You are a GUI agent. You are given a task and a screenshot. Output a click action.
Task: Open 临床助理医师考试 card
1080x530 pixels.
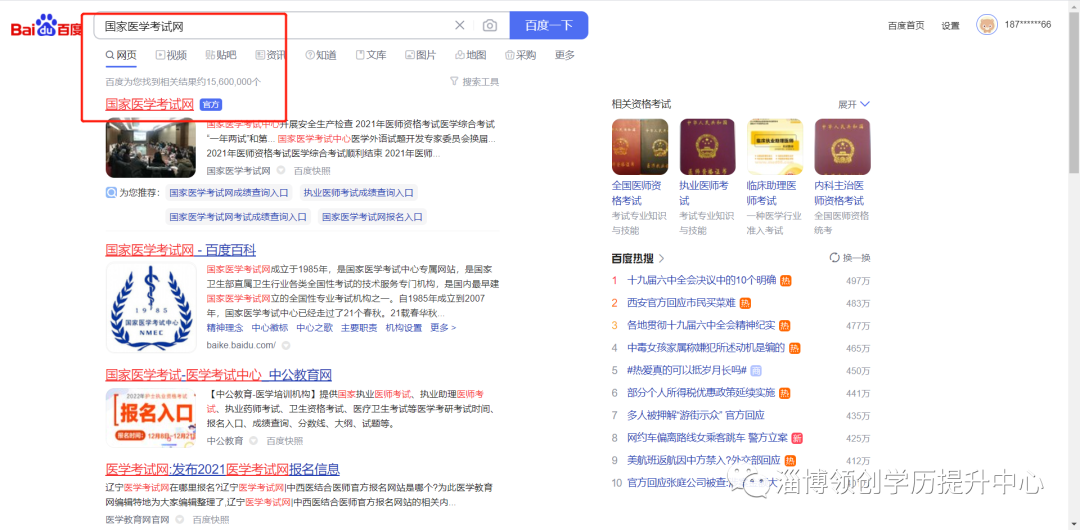775,177
